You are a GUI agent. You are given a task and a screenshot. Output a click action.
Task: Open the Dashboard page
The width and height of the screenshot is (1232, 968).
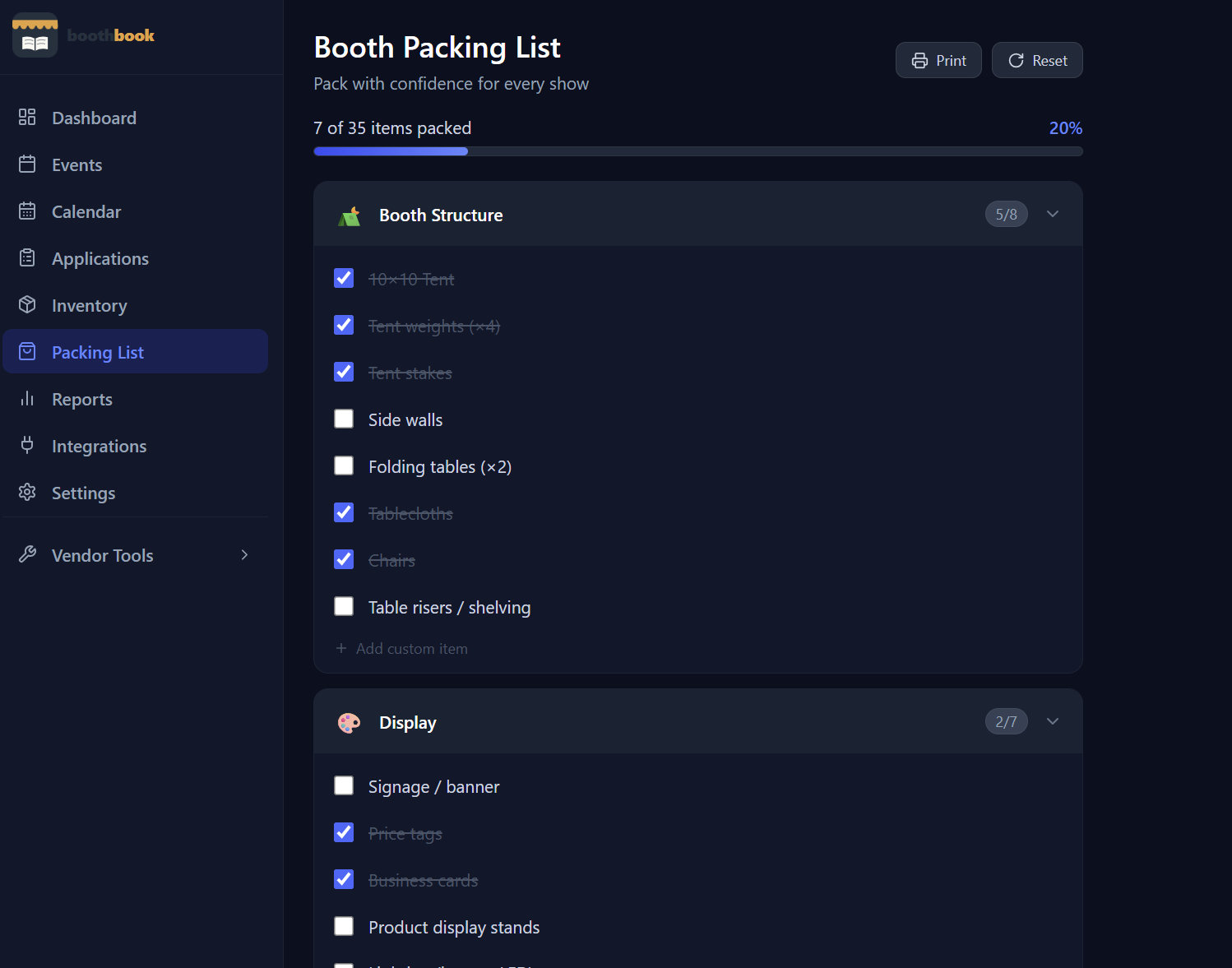tap(136, 118)
